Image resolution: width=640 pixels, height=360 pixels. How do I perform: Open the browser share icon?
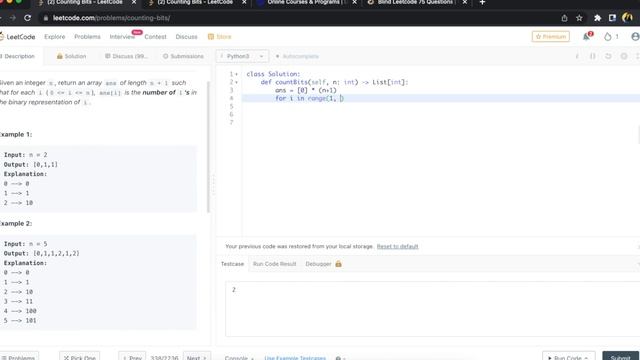[x=564, y=18]
